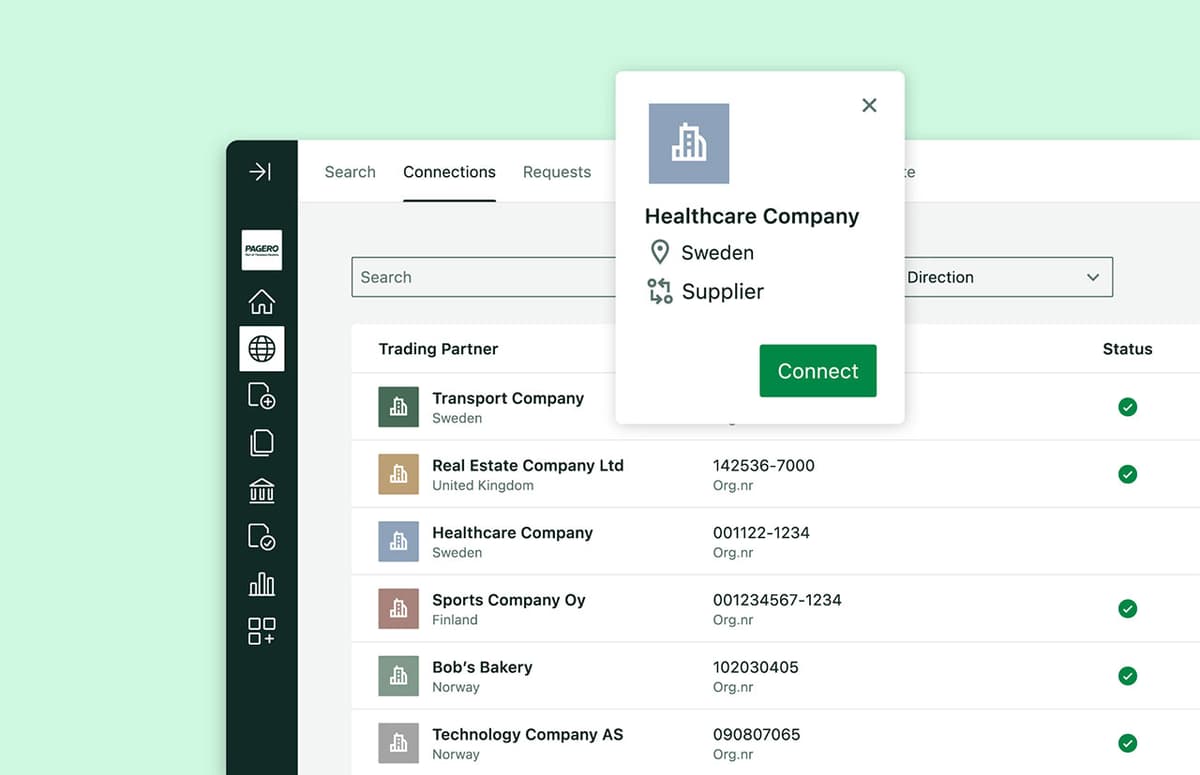
Task: Switch to the Search tab
Action: [350, 171]
